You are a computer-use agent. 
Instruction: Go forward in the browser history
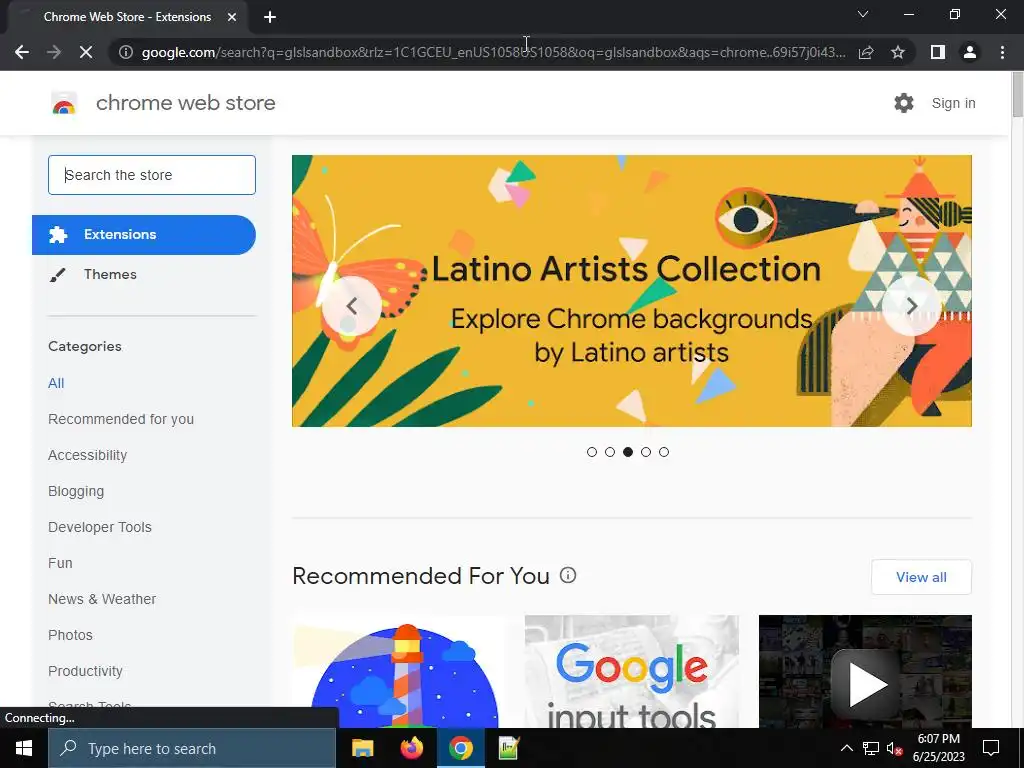54,52
